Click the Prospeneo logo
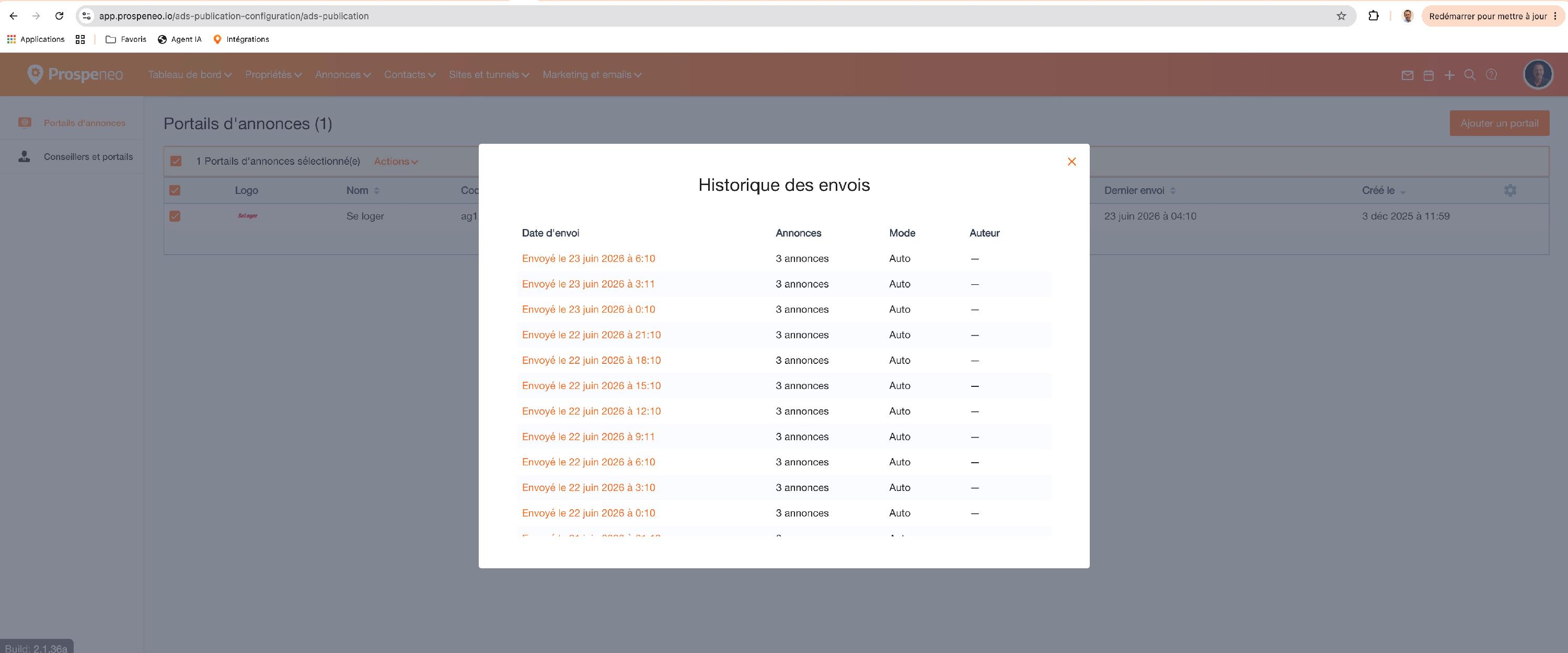The width and height of the screenshot is (1568, 653). pyautogui.click(x=75, y=74)
